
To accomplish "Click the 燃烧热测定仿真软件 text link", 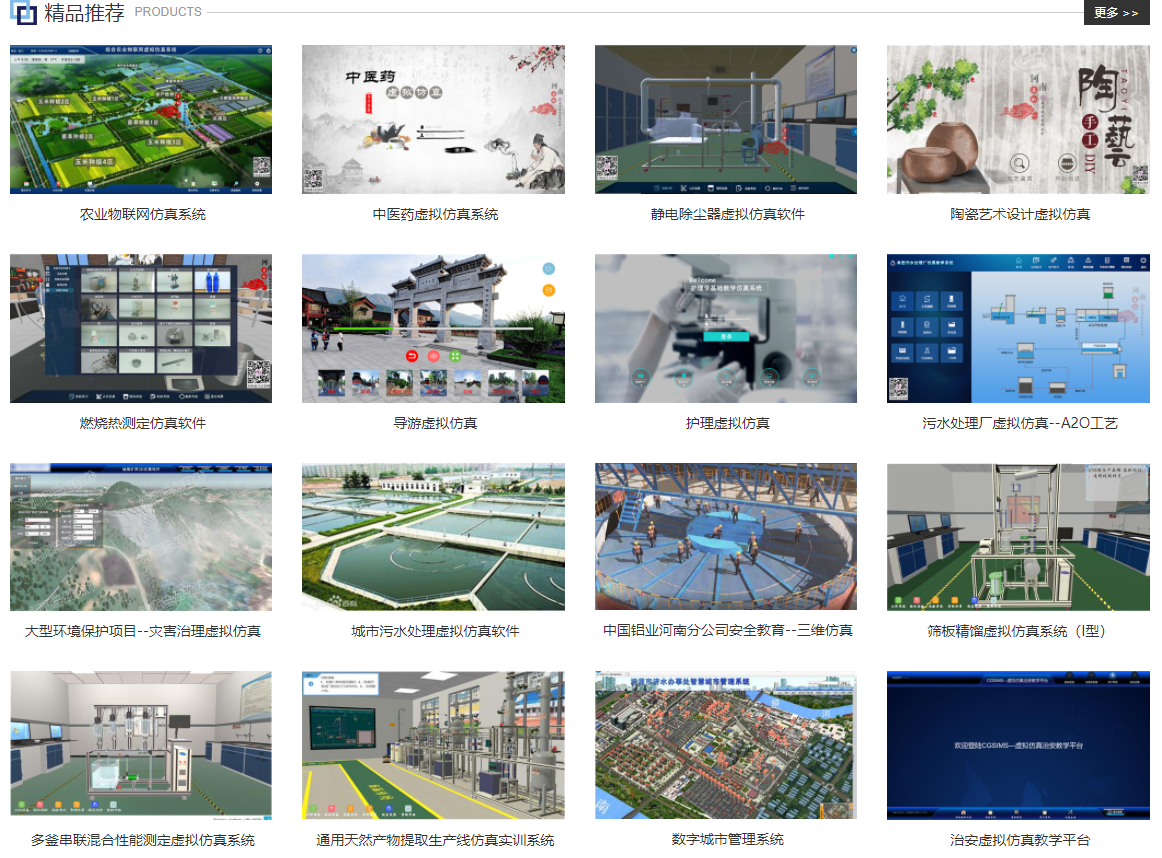I will pyautogui.click(x=142, y=423).
